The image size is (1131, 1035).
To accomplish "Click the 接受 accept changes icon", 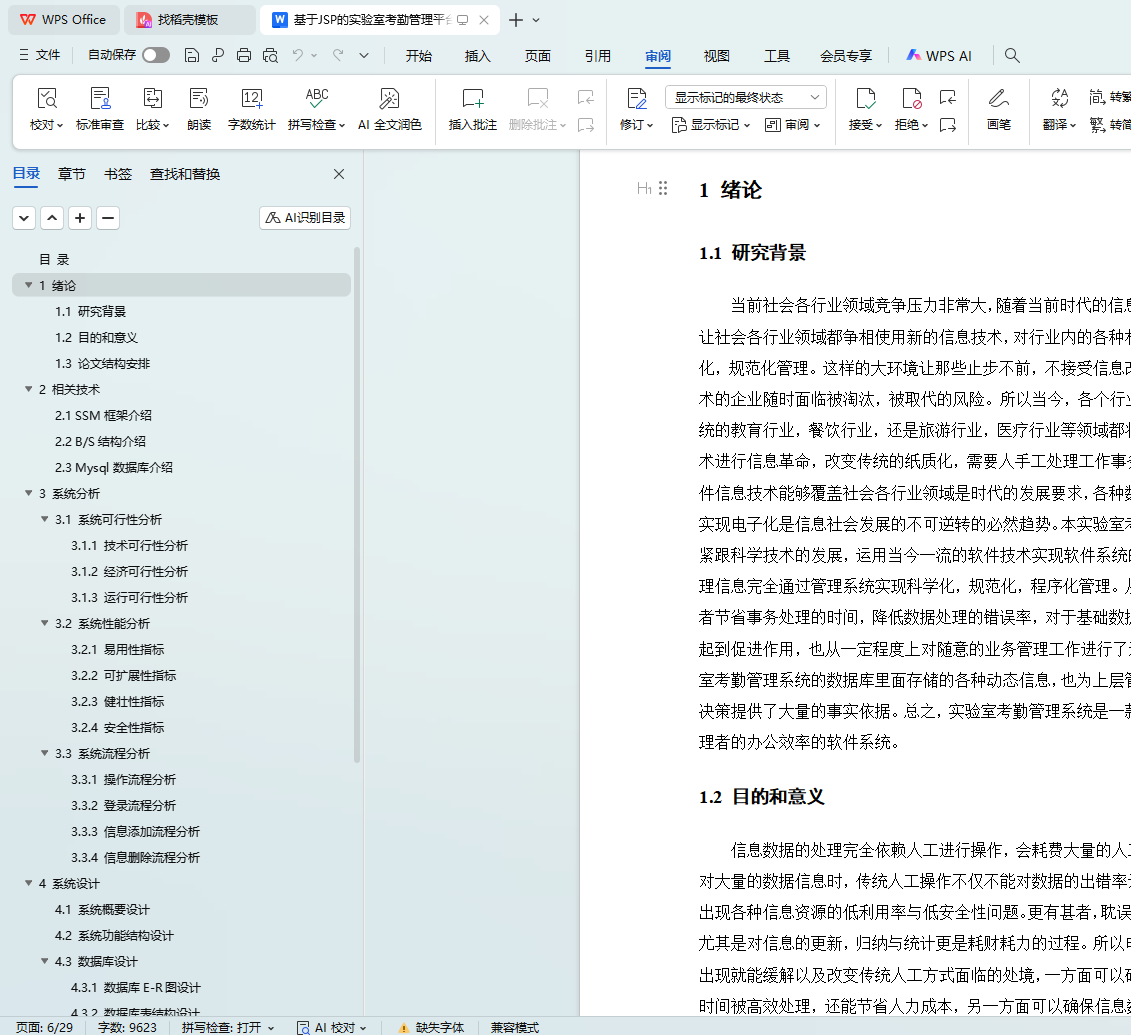I will 865,98.
